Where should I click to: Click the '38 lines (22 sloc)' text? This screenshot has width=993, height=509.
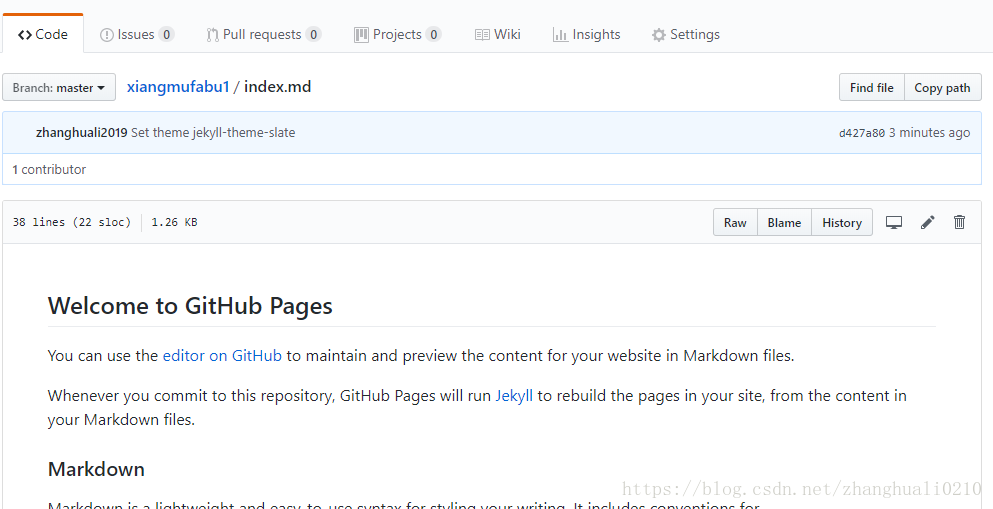[x=72, y=222]
